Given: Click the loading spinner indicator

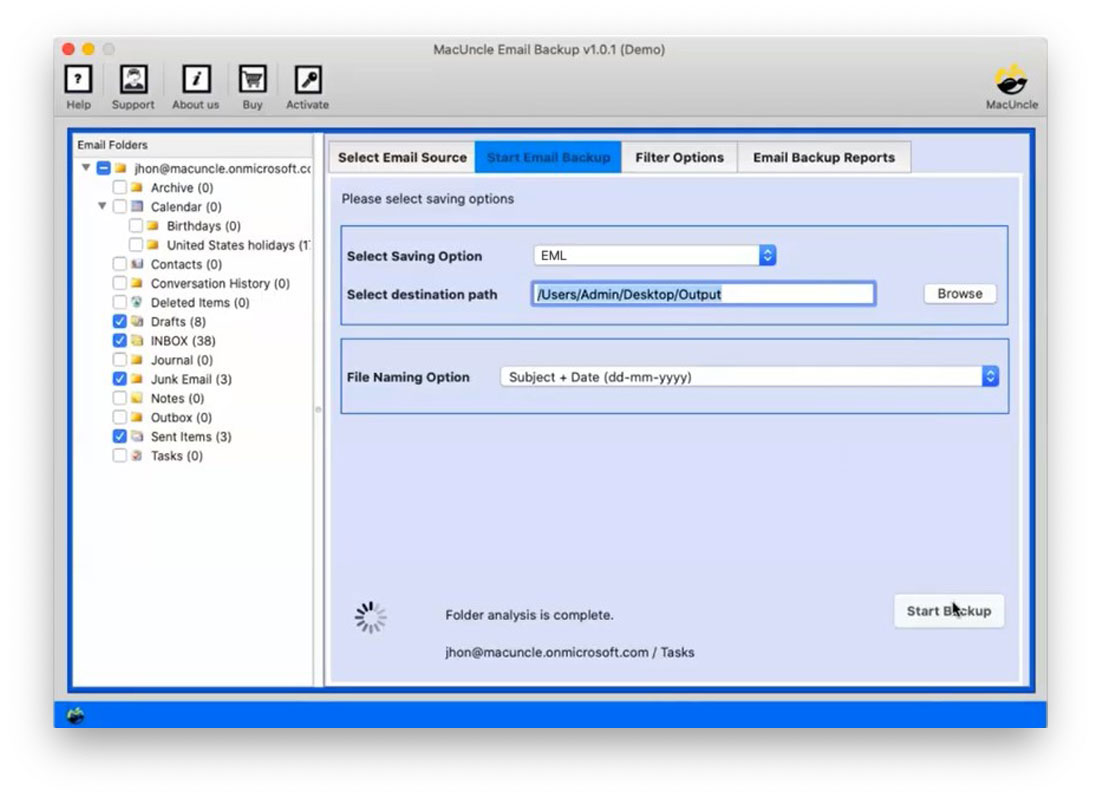Looking at the screenshot, I should (x=370, y=617).
